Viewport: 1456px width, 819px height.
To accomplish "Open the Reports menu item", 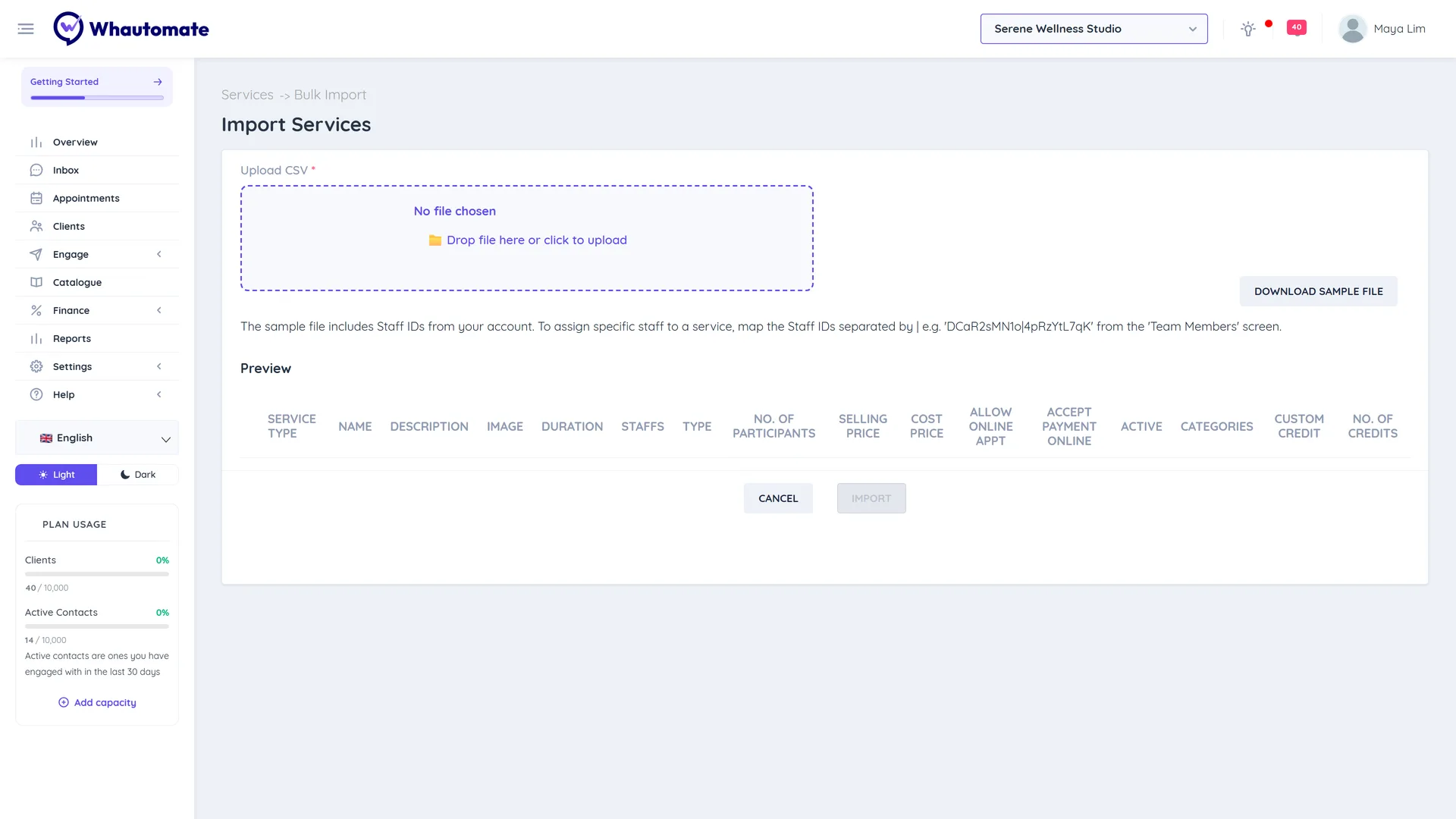I will click(97, 339).
